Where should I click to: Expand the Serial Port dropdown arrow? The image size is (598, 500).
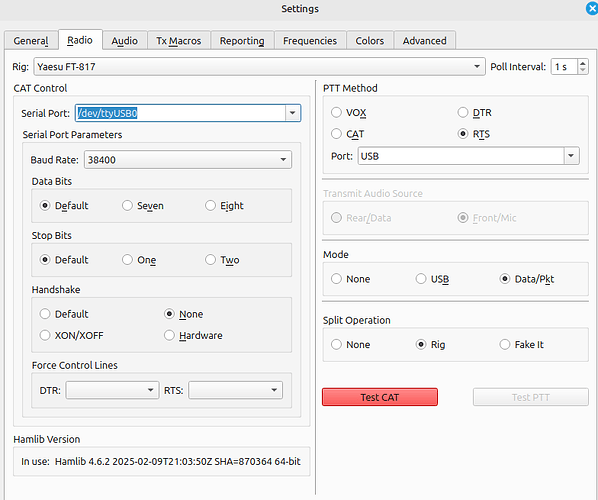click(x=293, y=113)
